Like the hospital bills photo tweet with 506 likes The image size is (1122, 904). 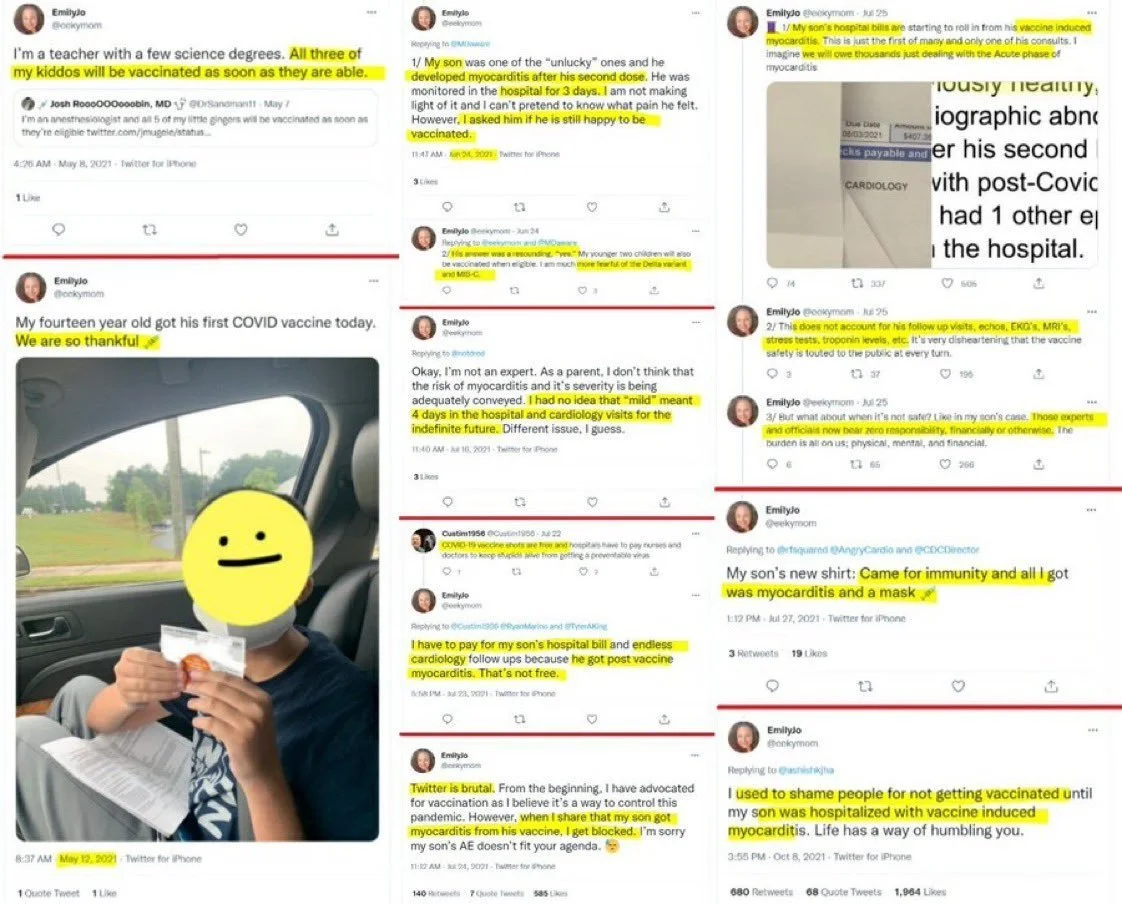point(947,283)
